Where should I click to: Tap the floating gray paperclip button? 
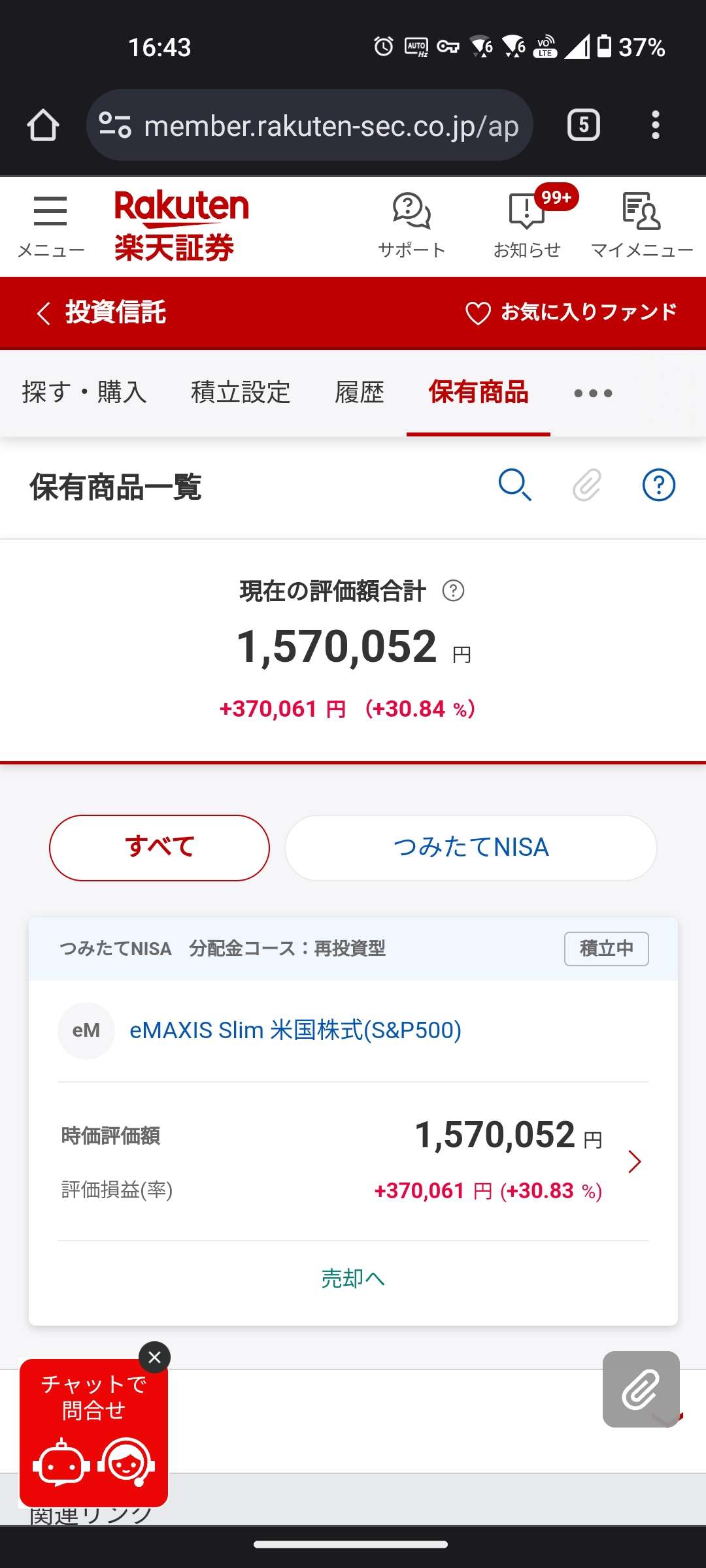pyautogui.click(x=641, y=1389)
